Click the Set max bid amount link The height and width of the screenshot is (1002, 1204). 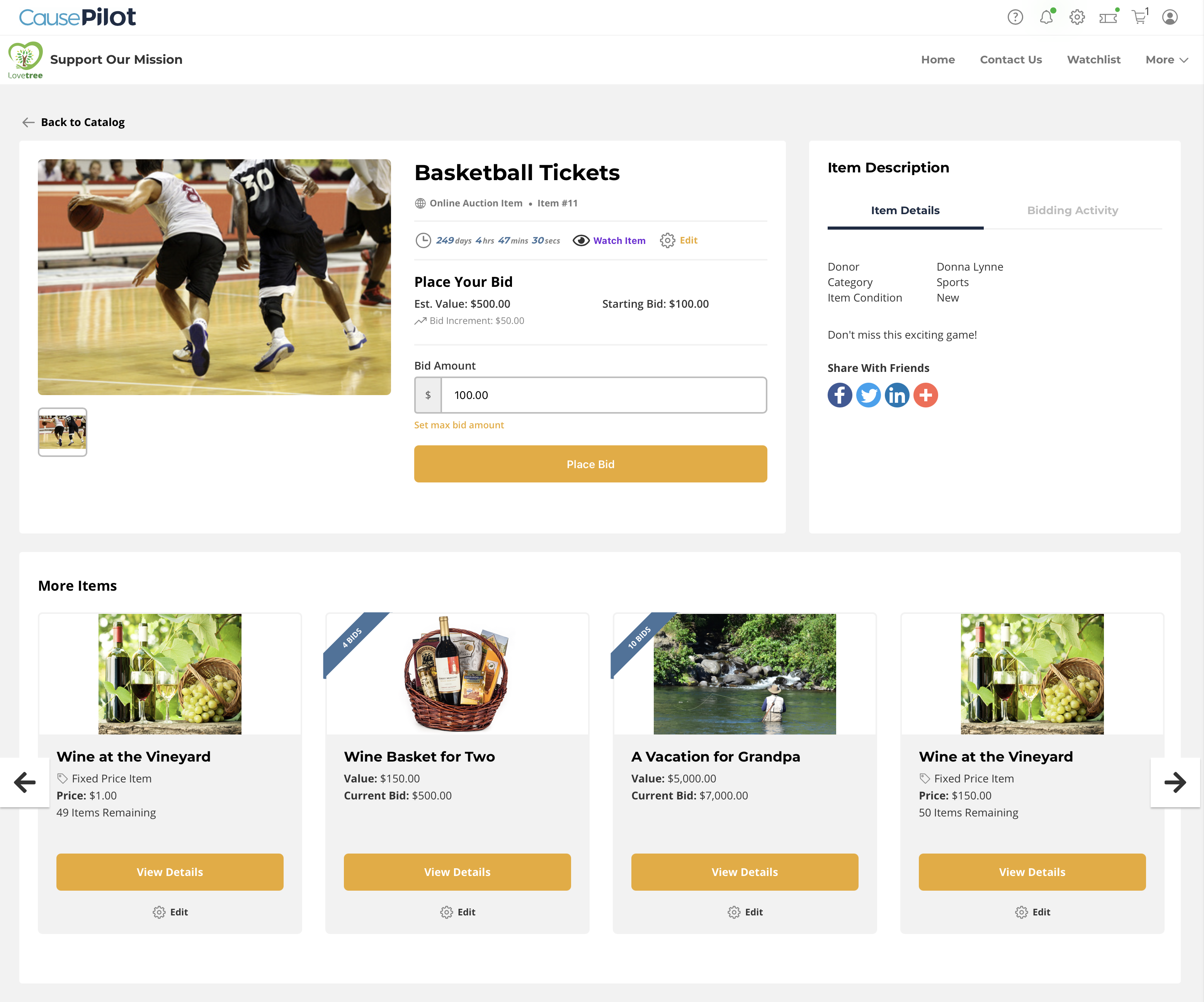tap(459, 425)
